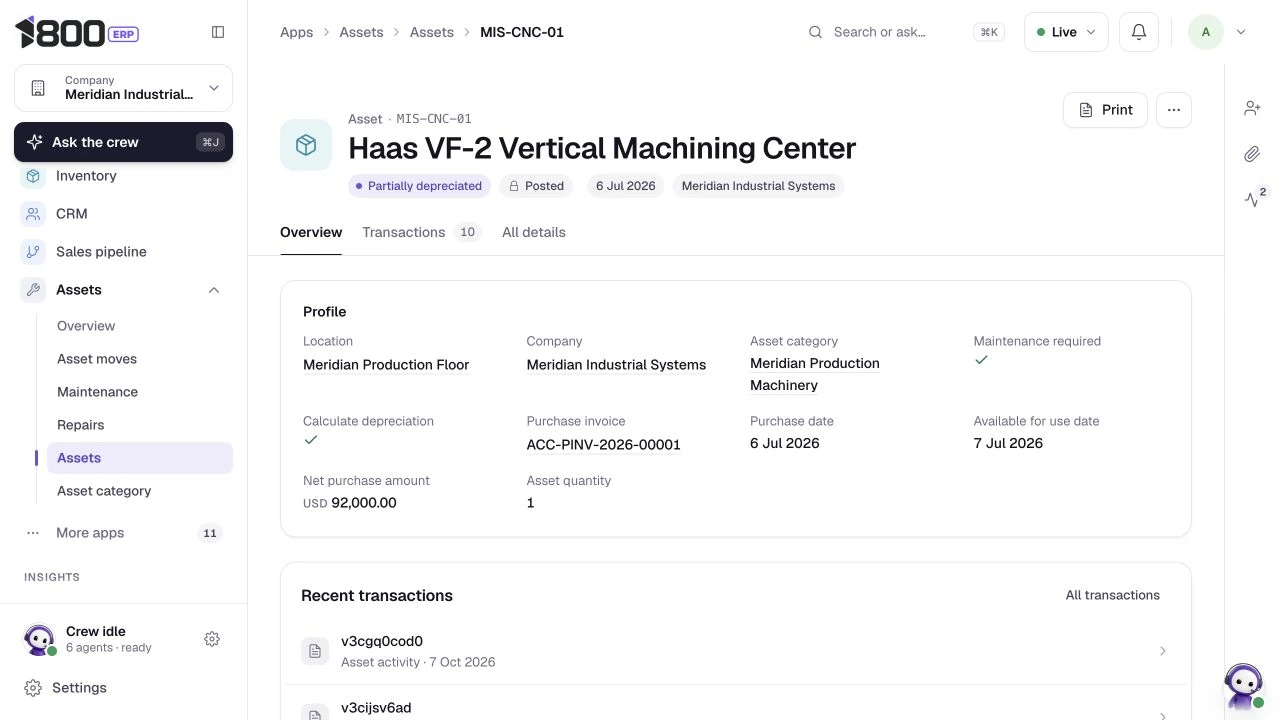The width and height of the screenshot is (1280, 720).
Task: Collapse the sidebar with the panel icon
Action: coord(218,32)
